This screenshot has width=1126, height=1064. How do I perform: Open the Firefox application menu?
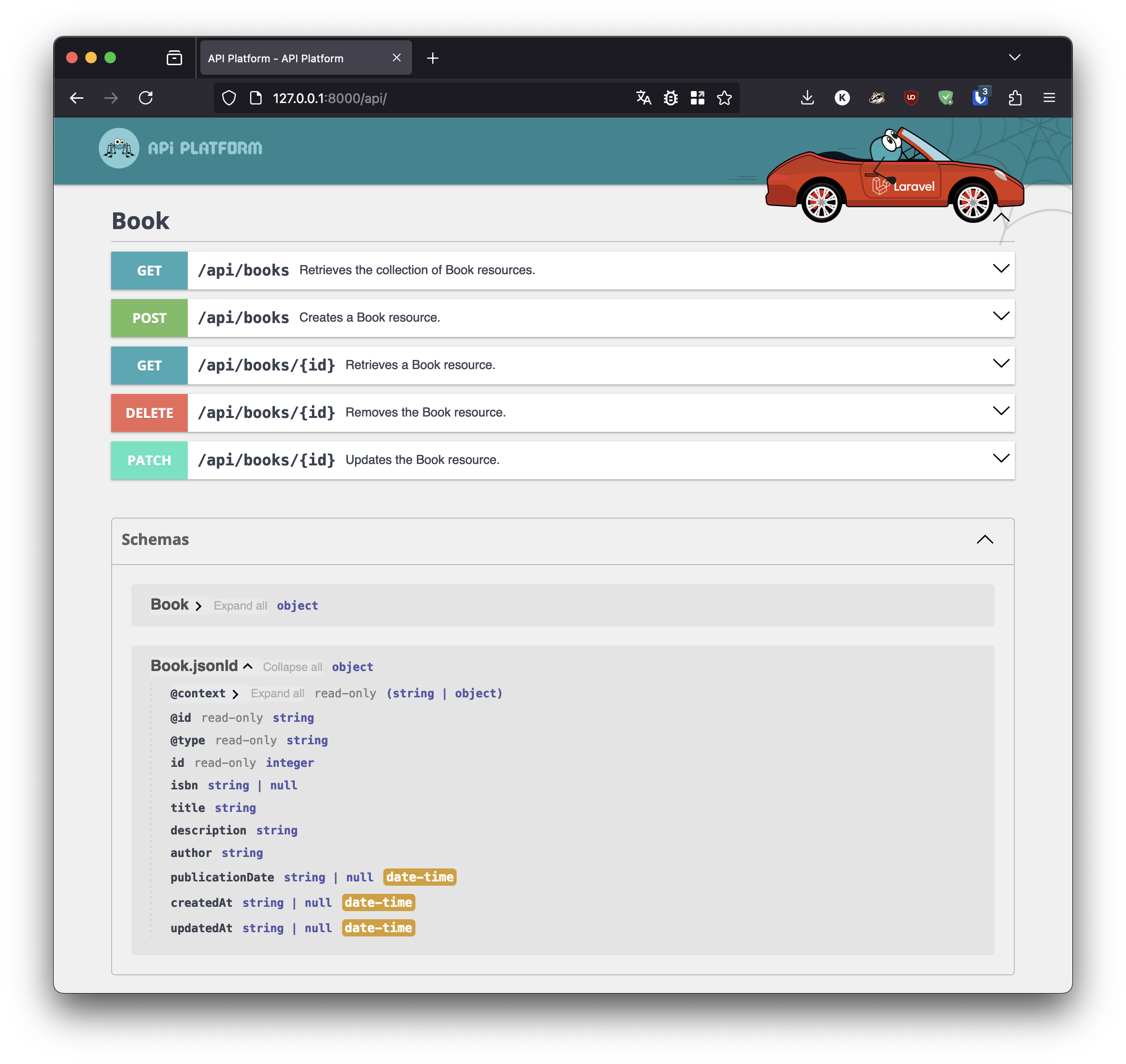(1049, 98)
